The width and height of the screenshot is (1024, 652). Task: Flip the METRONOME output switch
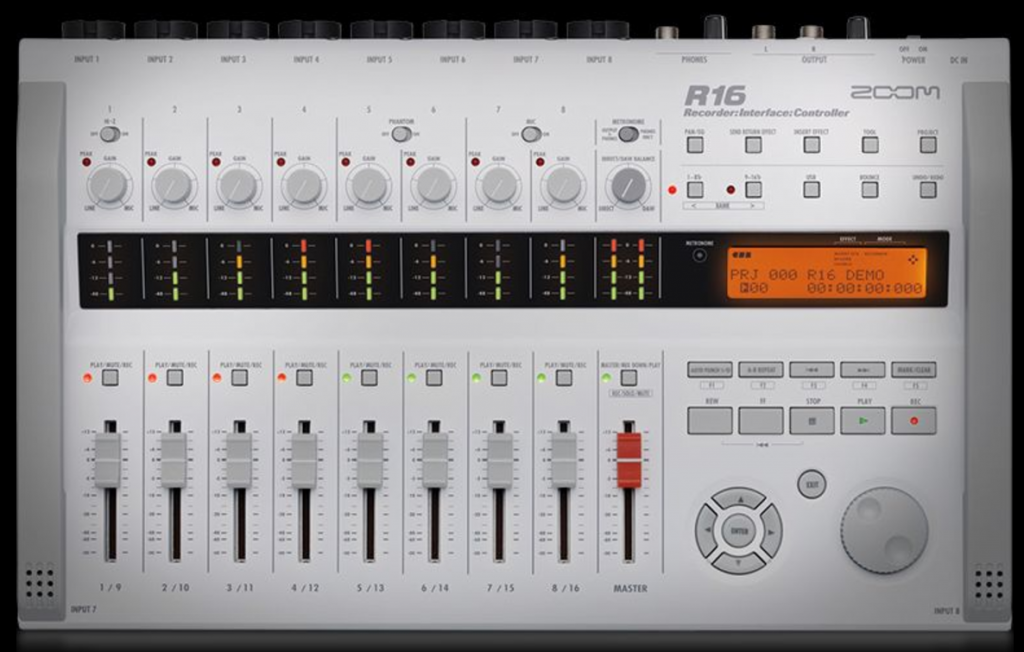(628, 134)
